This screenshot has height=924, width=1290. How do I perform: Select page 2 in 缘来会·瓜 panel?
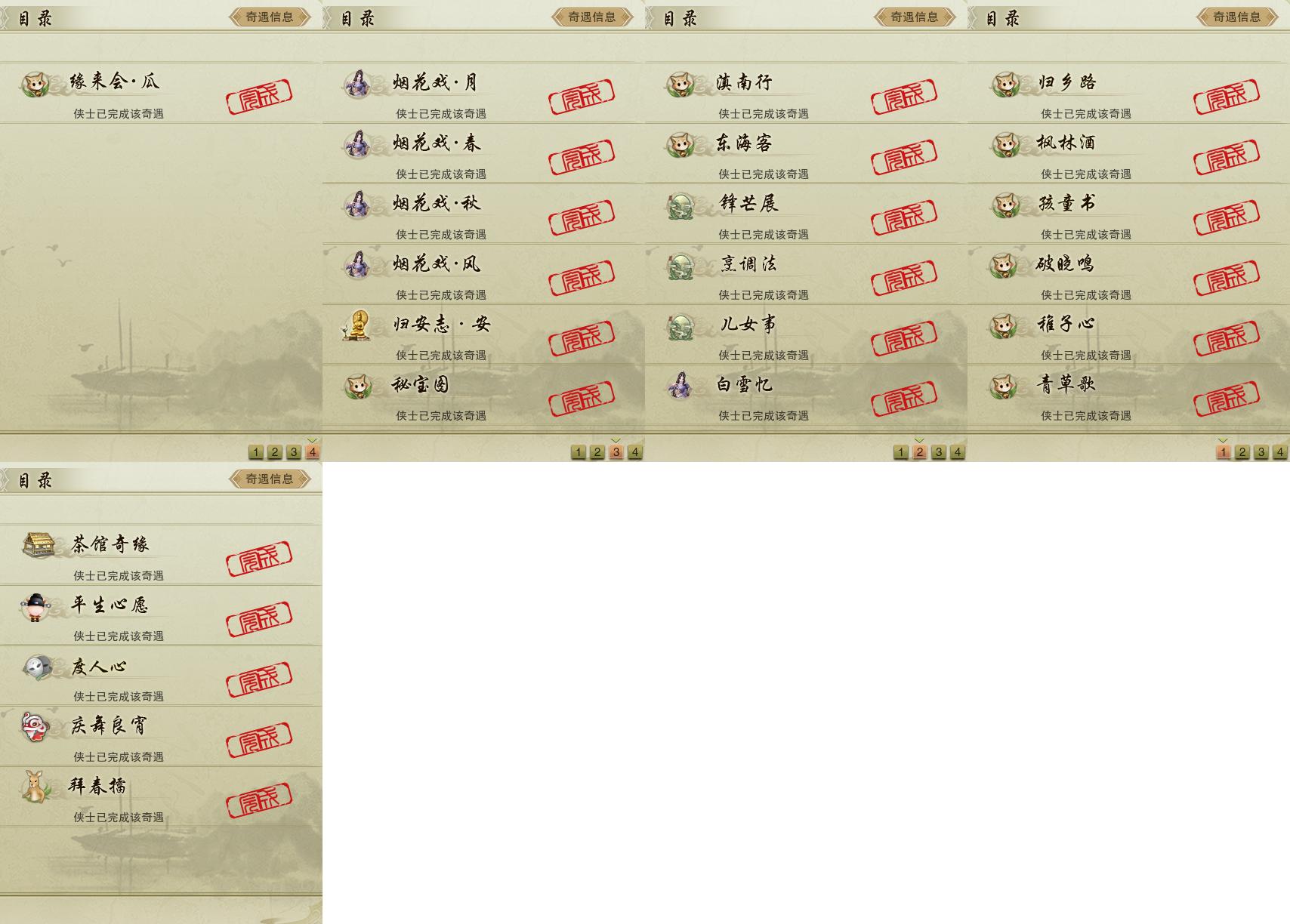(275, 452)
